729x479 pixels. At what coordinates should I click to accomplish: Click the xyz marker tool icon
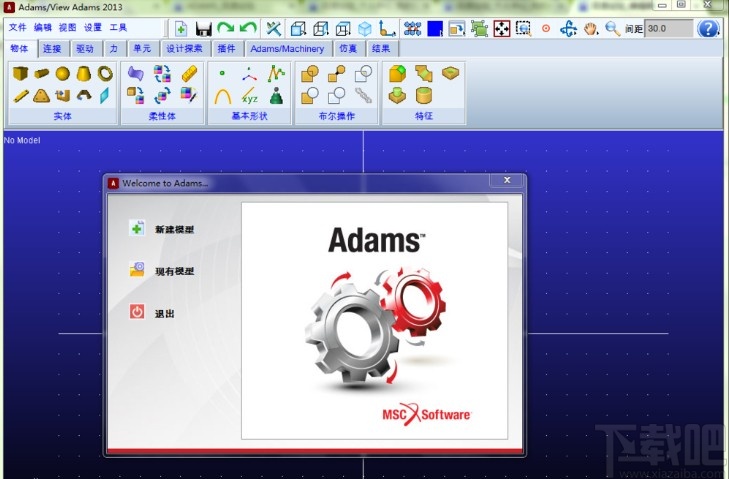click(x=249, y=96)
